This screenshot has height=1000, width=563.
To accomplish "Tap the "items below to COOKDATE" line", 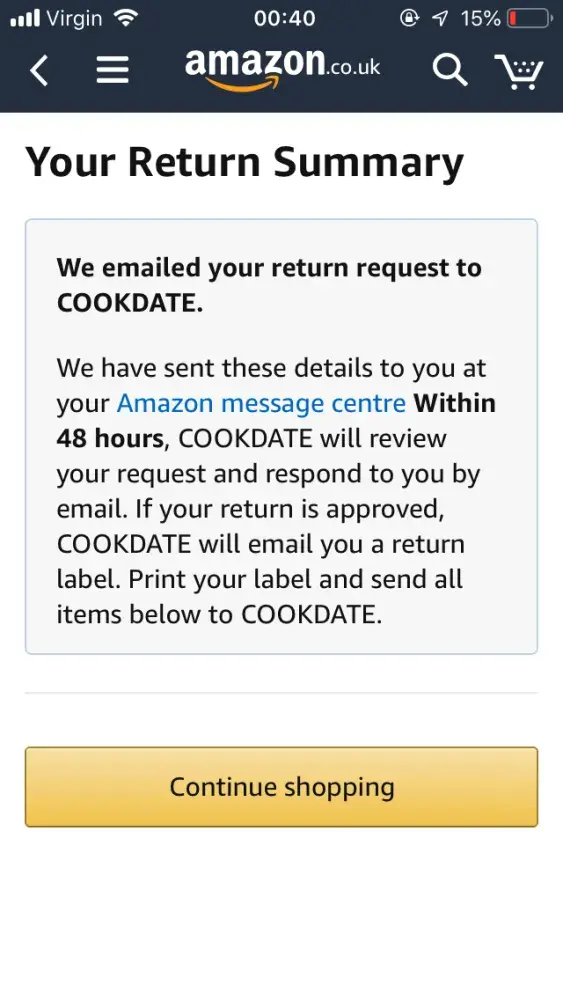I will 219,615.
